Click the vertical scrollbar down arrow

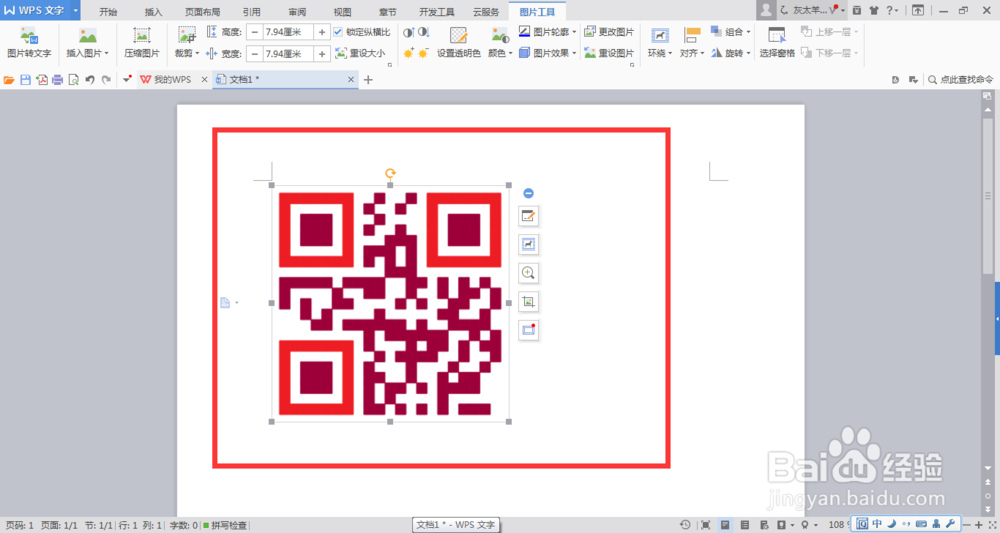pyautogui.click(x=988, y=468)
